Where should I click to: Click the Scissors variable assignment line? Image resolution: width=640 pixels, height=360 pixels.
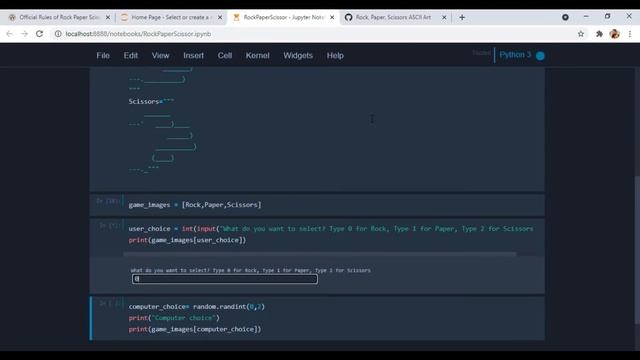(151, 101)
